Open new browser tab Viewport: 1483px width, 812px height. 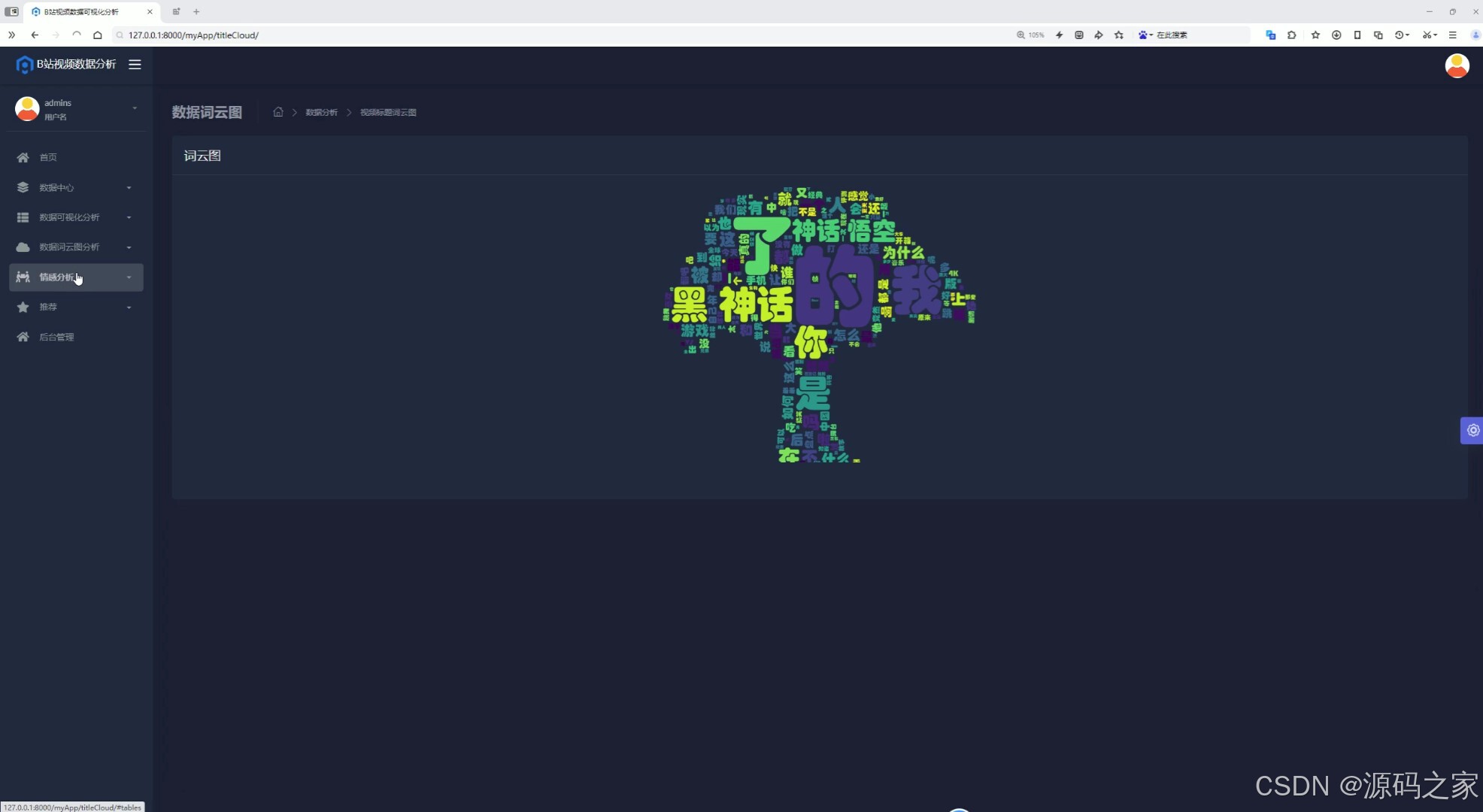coord(196,11)
